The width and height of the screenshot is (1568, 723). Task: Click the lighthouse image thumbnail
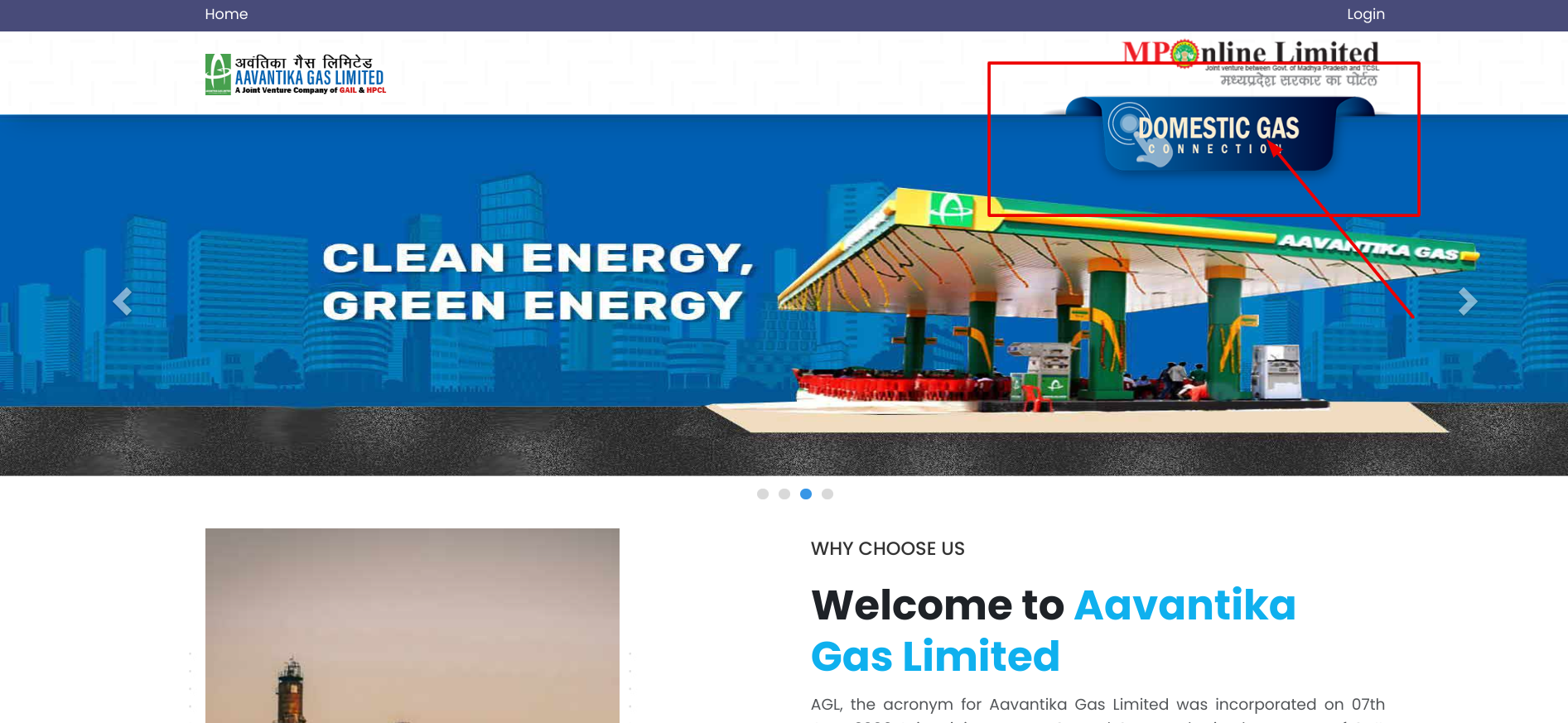click(413, 625)
